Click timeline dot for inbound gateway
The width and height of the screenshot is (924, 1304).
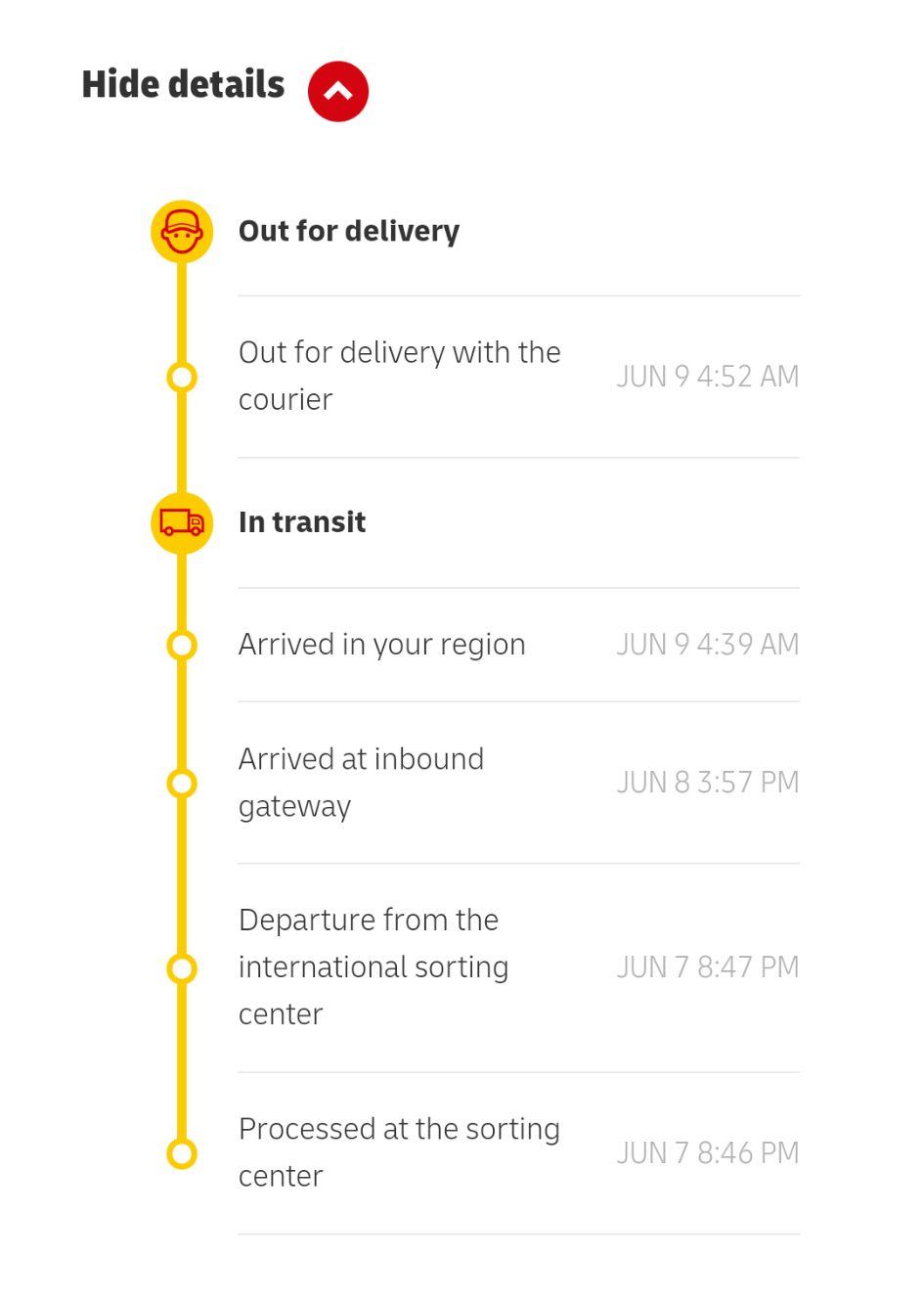click(x=182, y=783)
